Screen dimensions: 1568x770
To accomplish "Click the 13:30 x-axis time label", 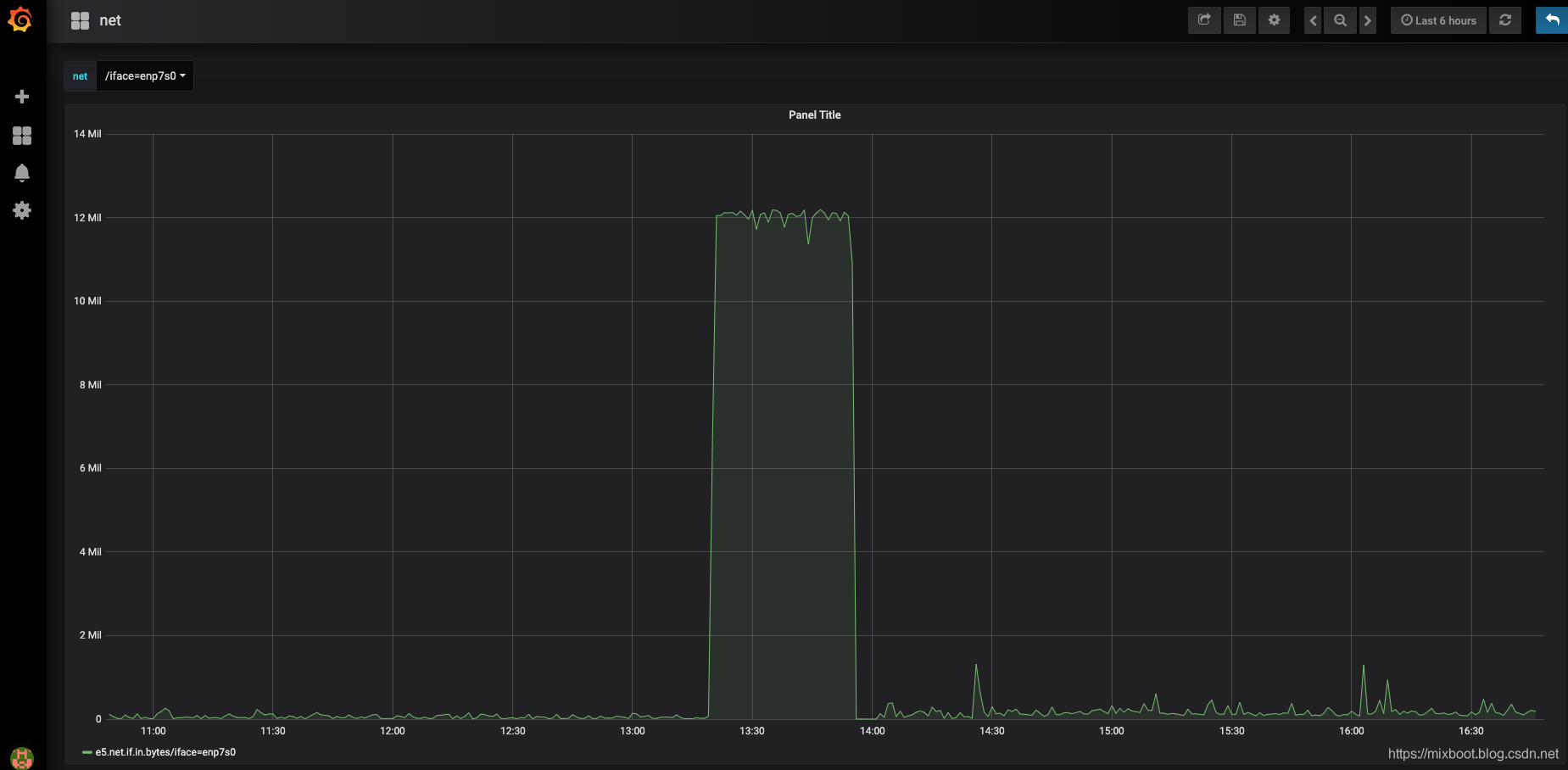I will pyautogui.click(x=752, y=731).
